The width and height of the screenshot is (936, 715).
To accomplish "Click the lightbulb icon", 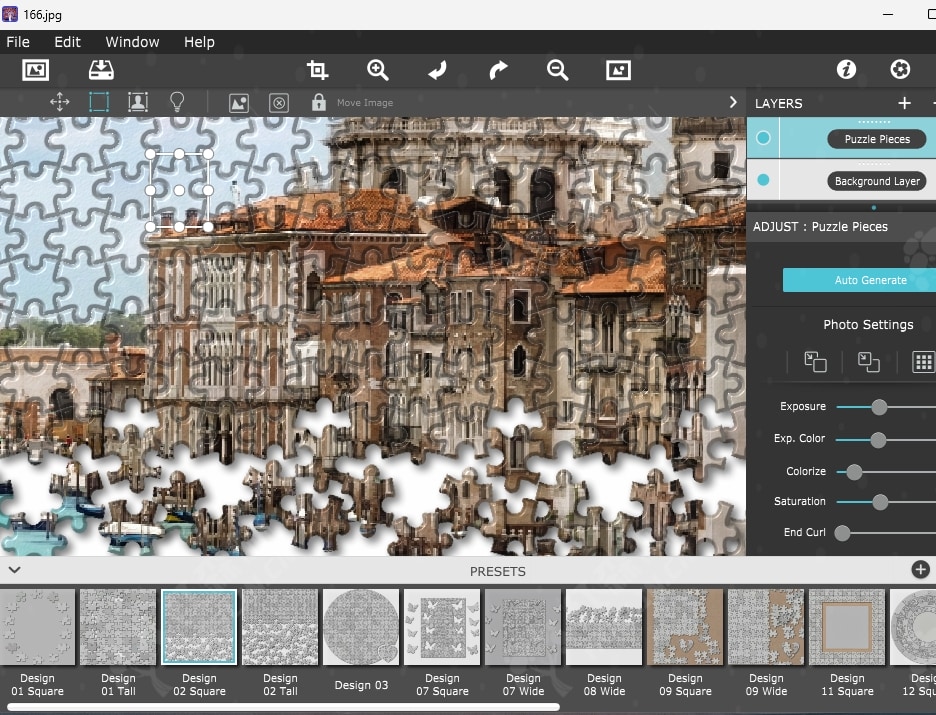I will tap(177, 102).
